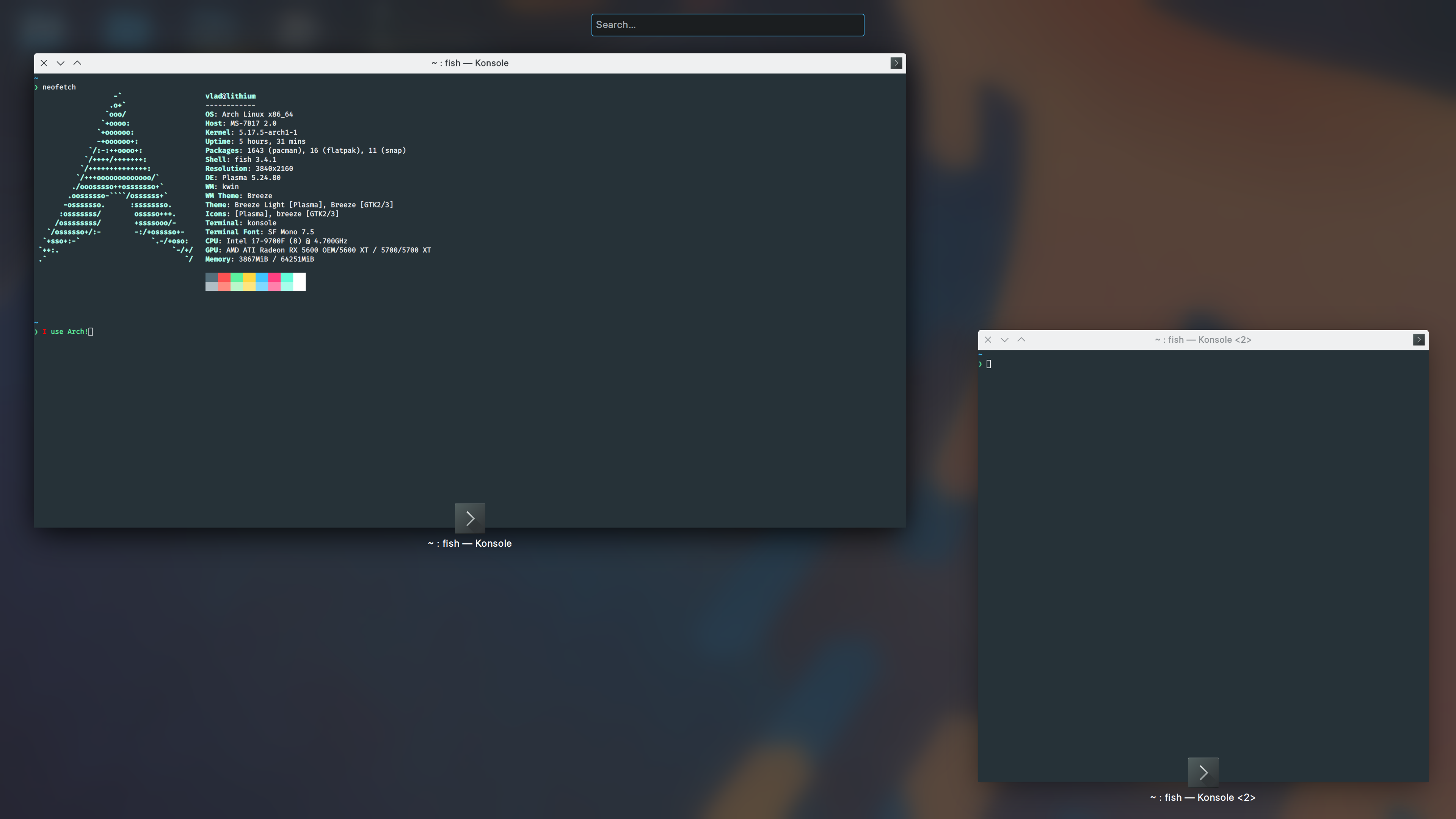Select the "~ : fish — Konsole <2>" label under the second window
The width and height of the screenshot is (1456, 819).
pos(1202,797)
